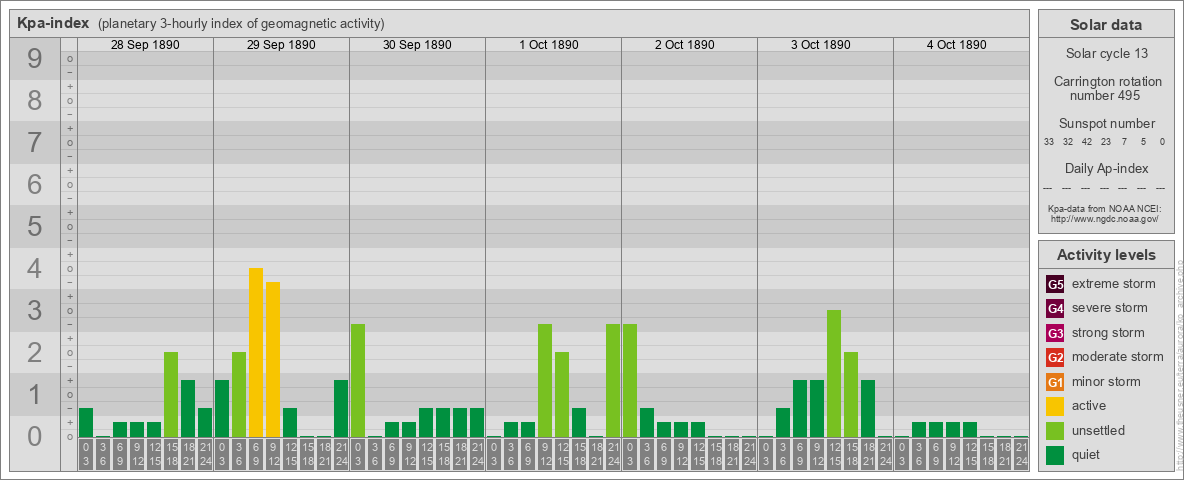Select the '28 Sep 1890' date header
The width and height of the screenshot is (1184, 480).
point(145,45)
